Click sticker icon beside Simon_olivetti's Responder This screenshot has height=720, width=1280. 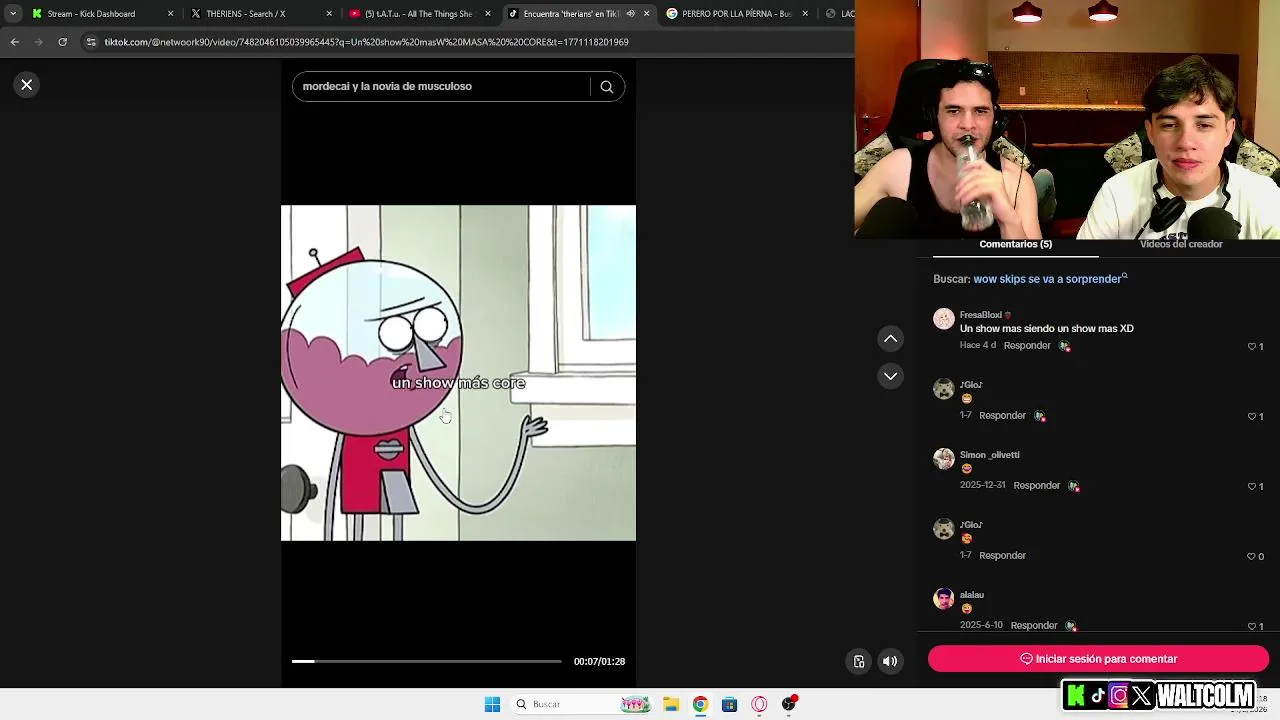click(1074, 486)
